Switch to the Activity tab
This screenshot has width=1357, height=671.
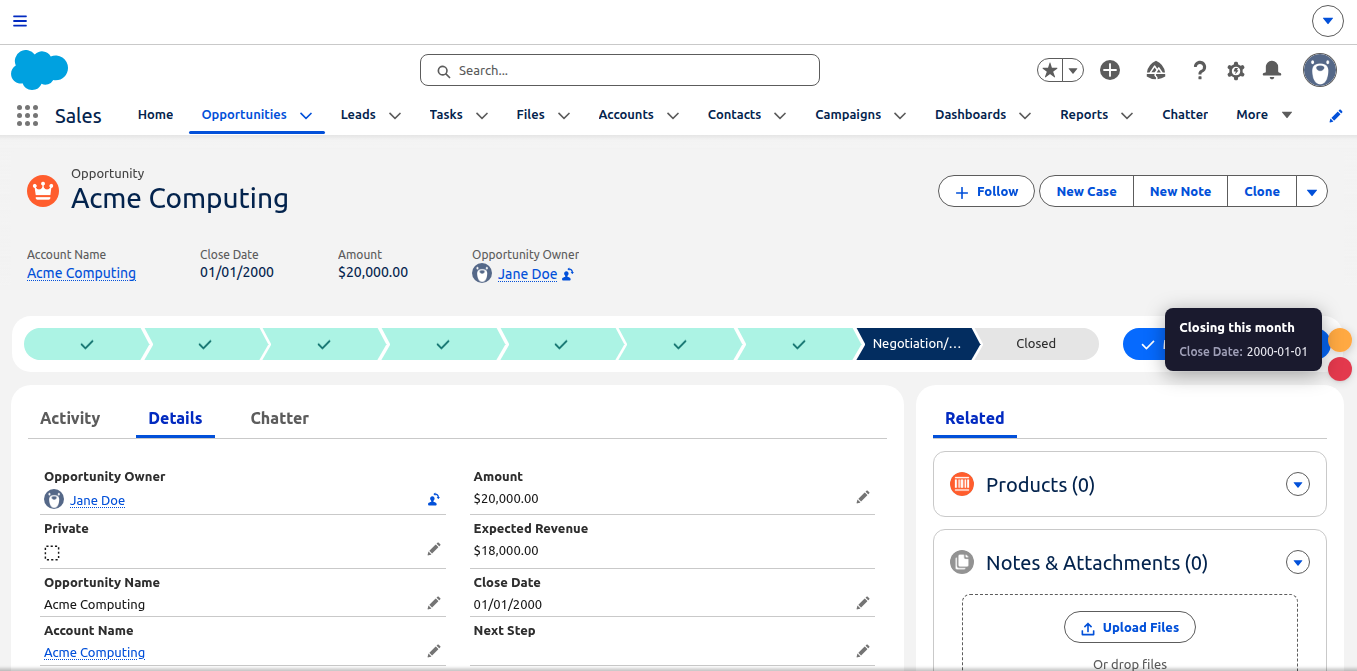pyautogui.click(x=70, y=418)
